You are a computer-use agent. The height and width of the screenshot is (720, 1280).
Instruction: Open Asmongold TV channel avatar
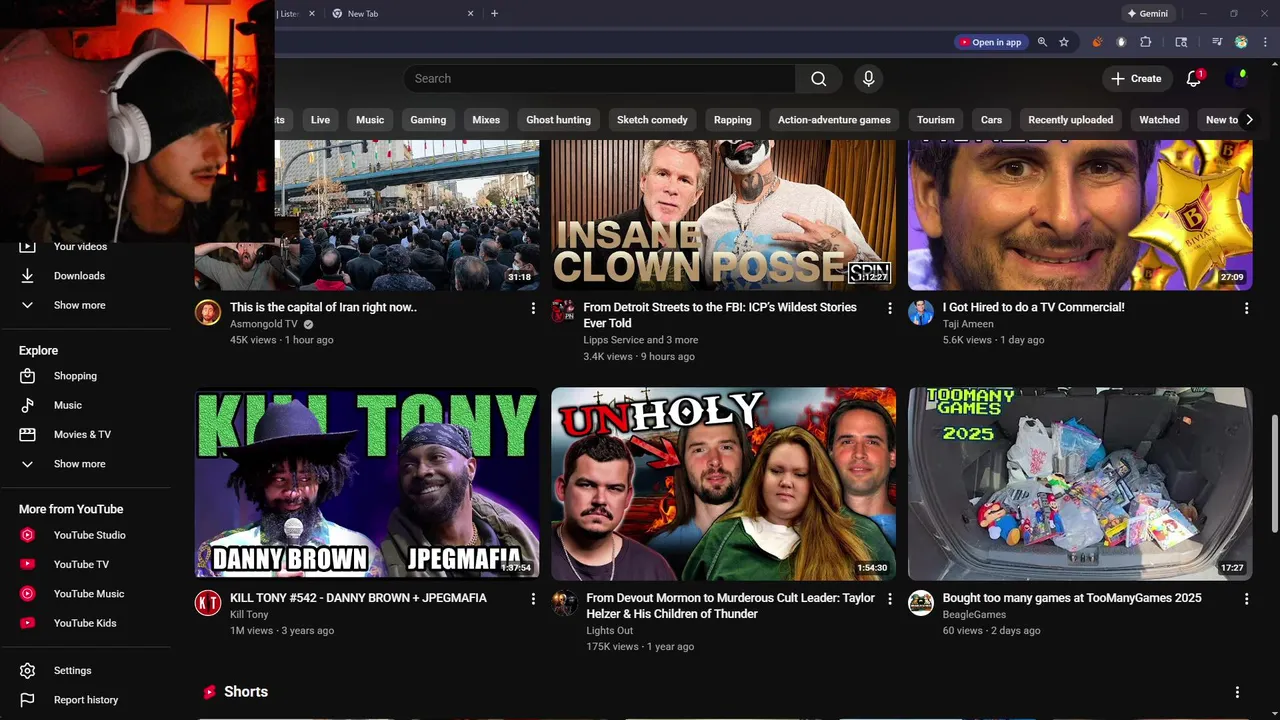pyautogui.click(x=208, y=311)
